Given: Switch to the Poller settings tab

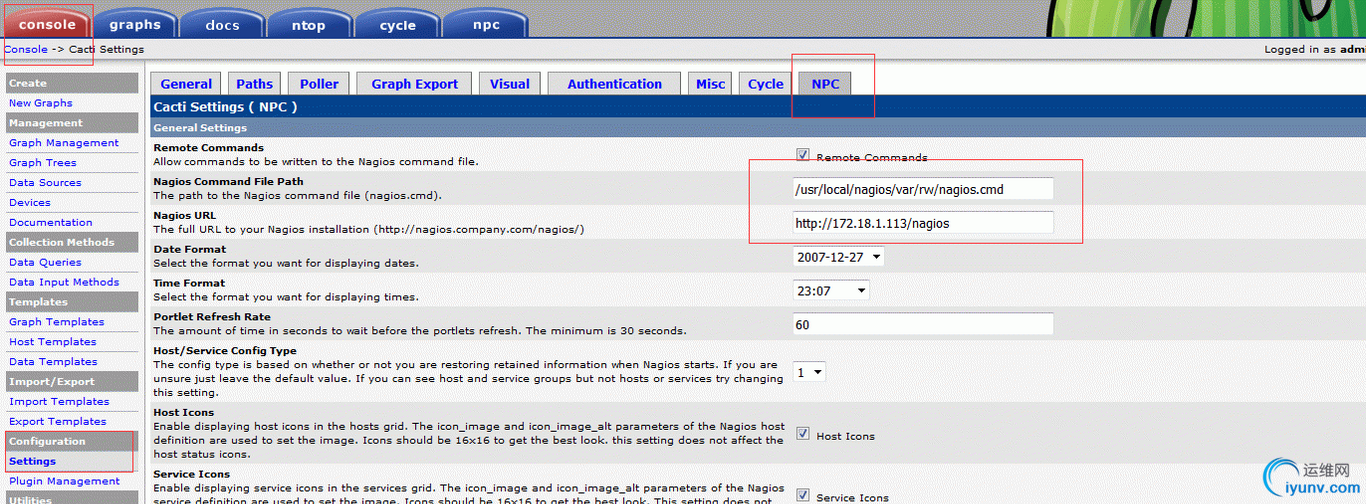Looking at the screenshot, I should click(319, 84).
